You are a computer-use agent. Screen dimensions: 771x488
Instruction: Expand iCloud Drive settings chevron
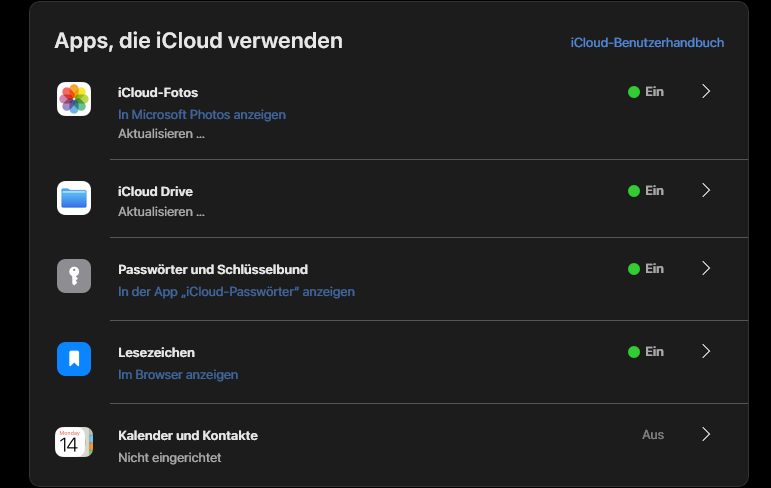706,190
